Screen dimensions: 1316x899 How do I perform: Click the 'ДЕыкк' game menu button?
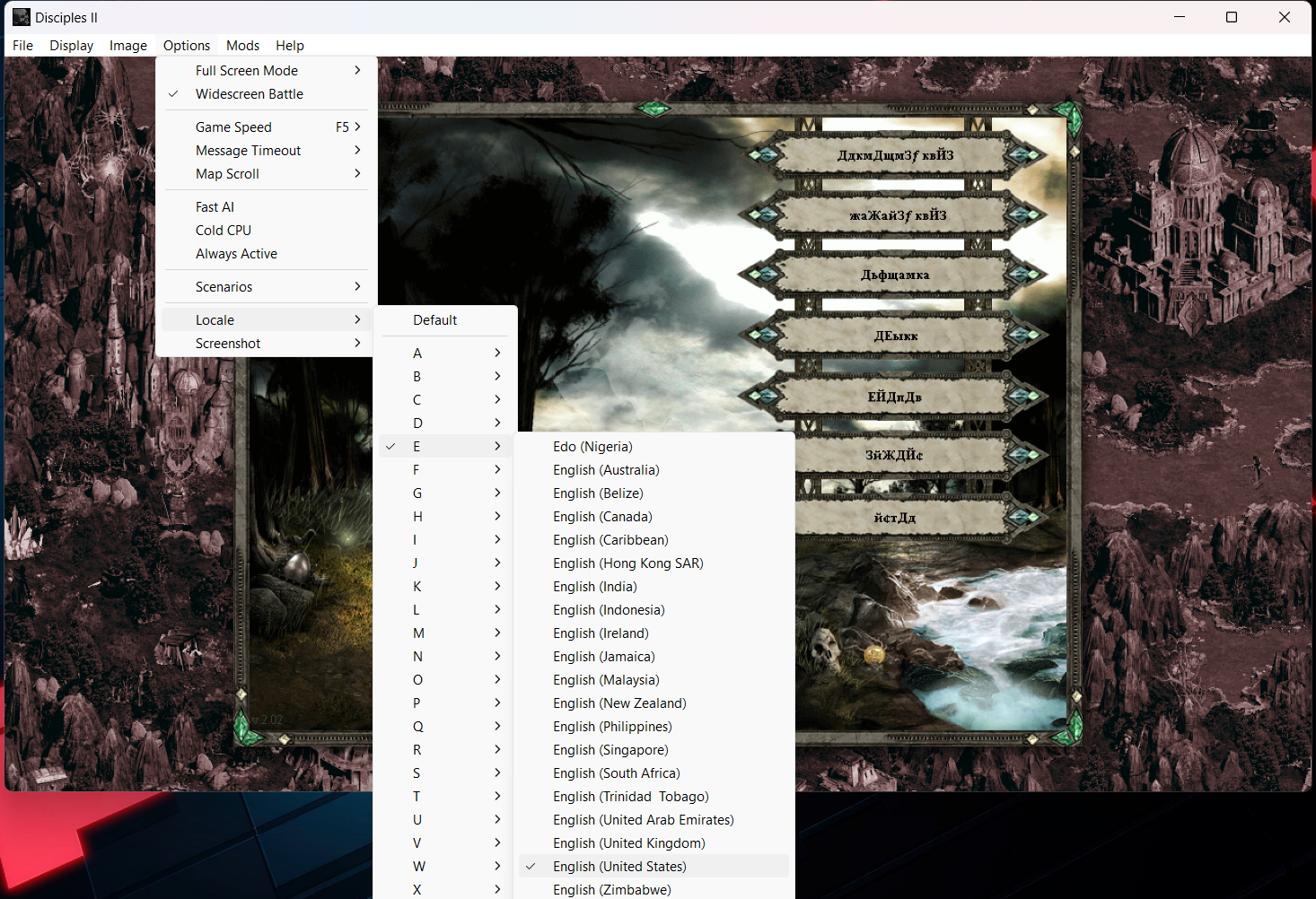(894, 336)
